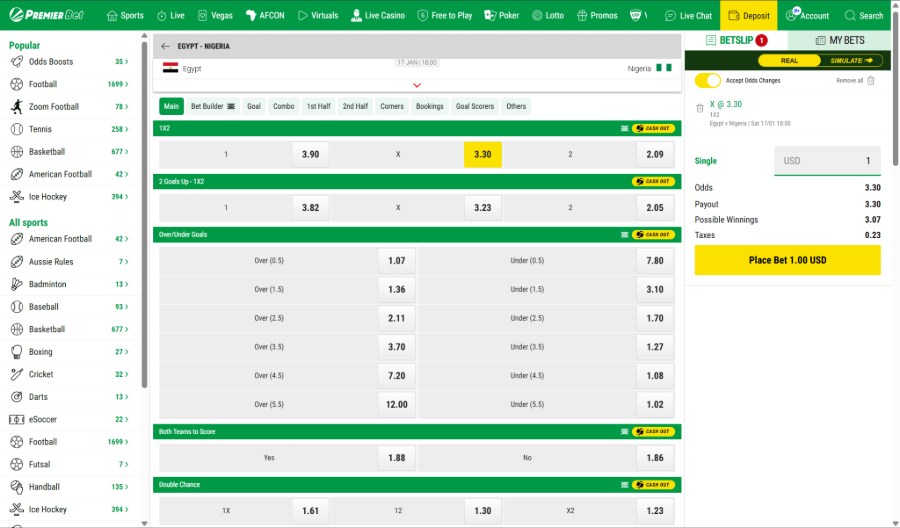Select 2 Goals Up X odds 3.23
Screen dimensions: 900x528
(x=483, y=208)
